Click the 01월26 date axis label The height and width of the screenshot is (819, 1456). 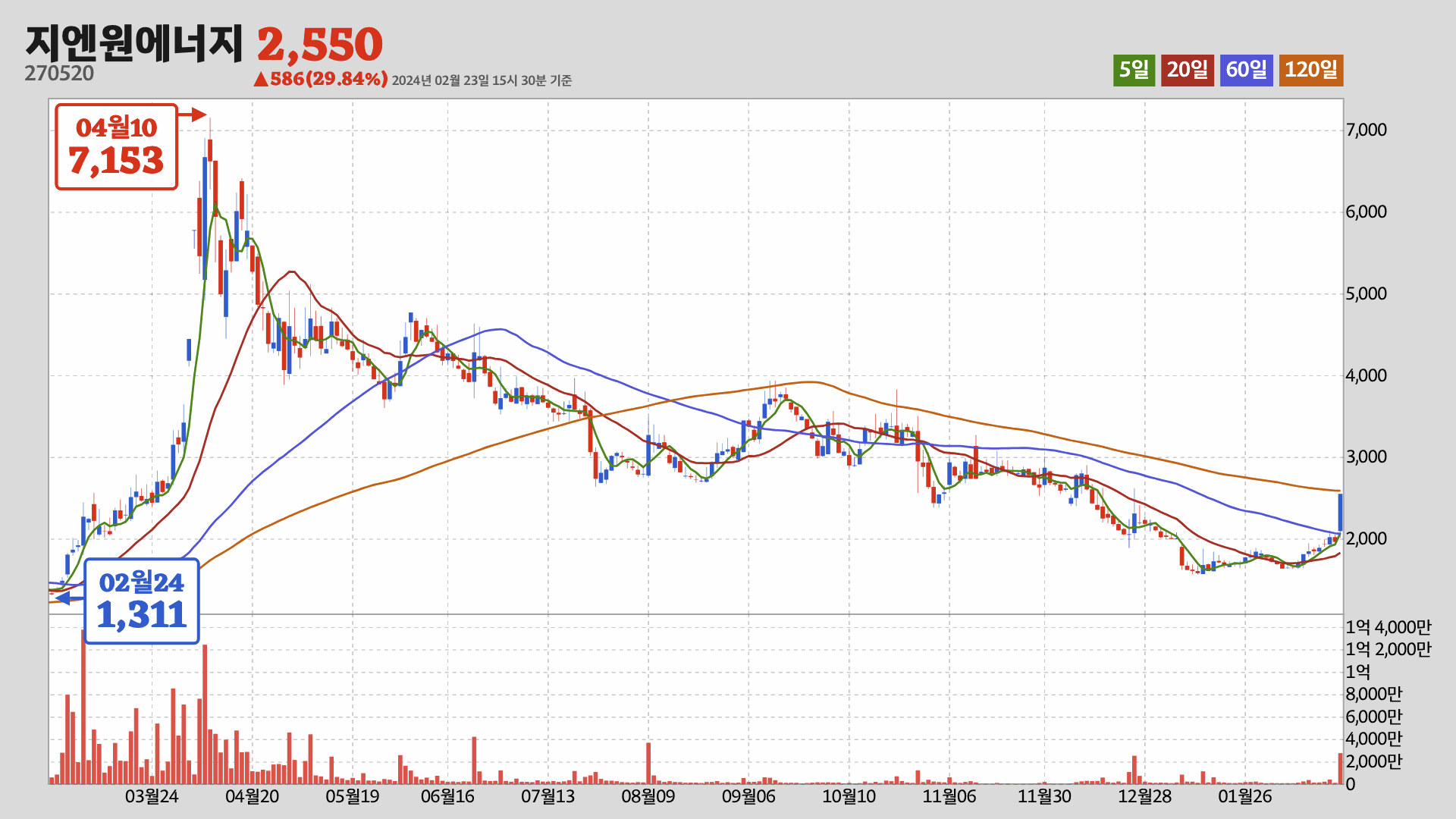coord(1245,797)
